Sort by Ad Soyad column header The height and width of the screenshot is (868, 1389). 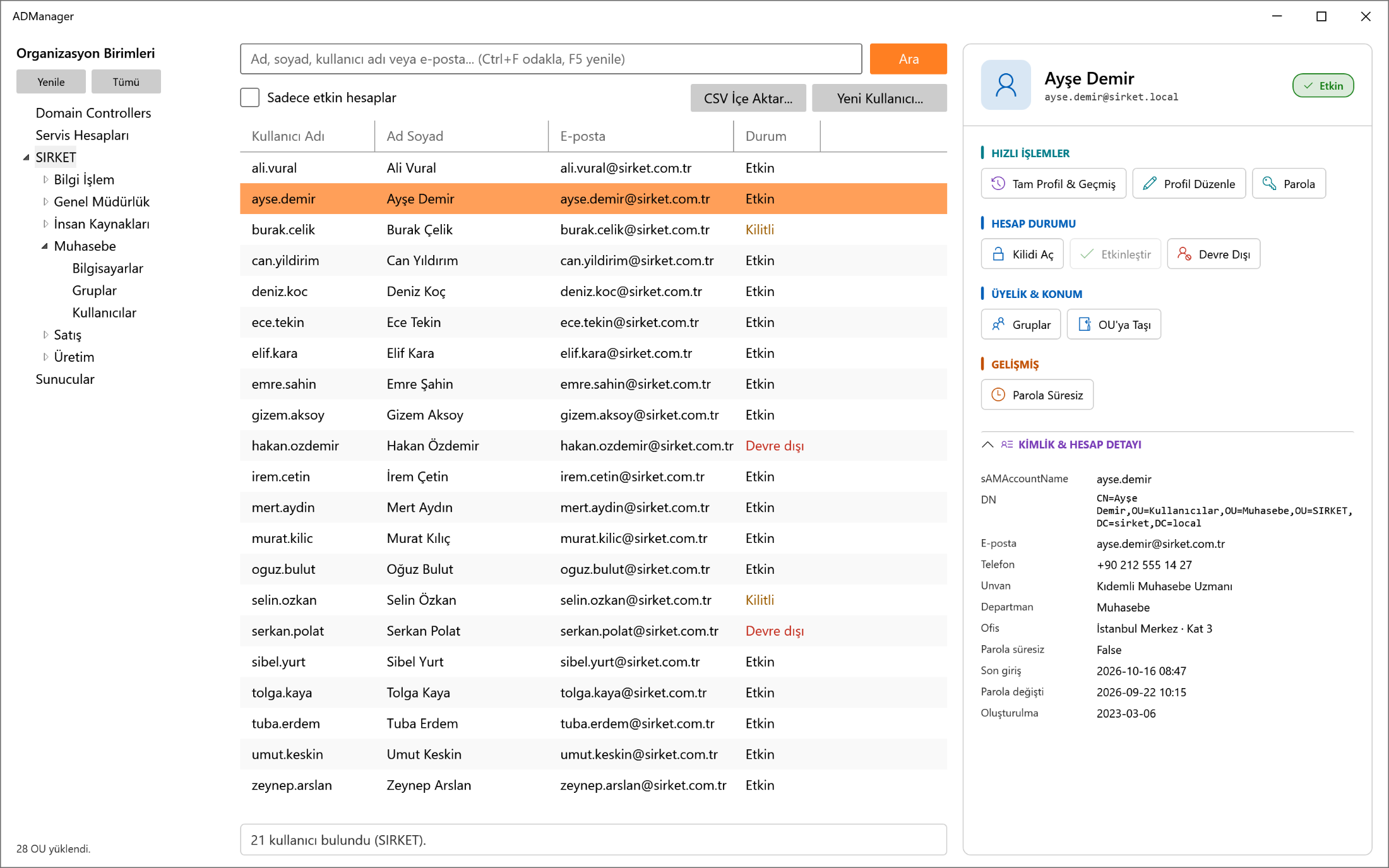pos(462,136)
